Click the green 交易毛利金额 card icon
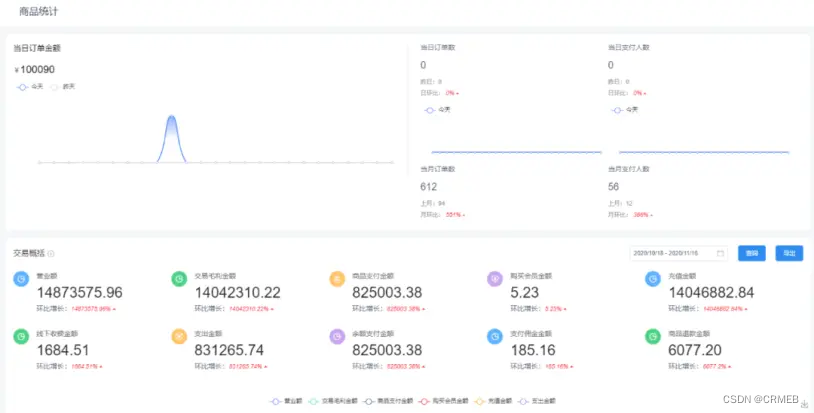This screenshot has height=413, width=814. (179, 279)
